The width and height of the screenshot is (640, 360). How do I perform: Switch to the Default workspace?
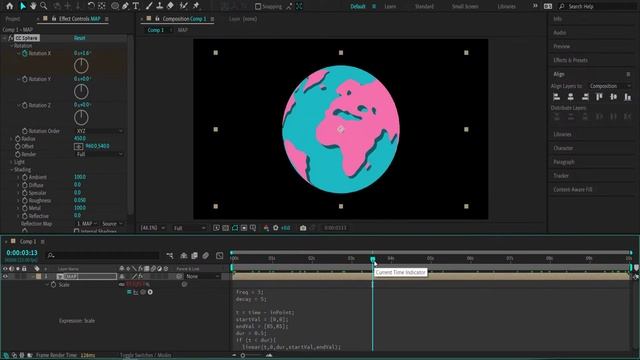point(358,7)
